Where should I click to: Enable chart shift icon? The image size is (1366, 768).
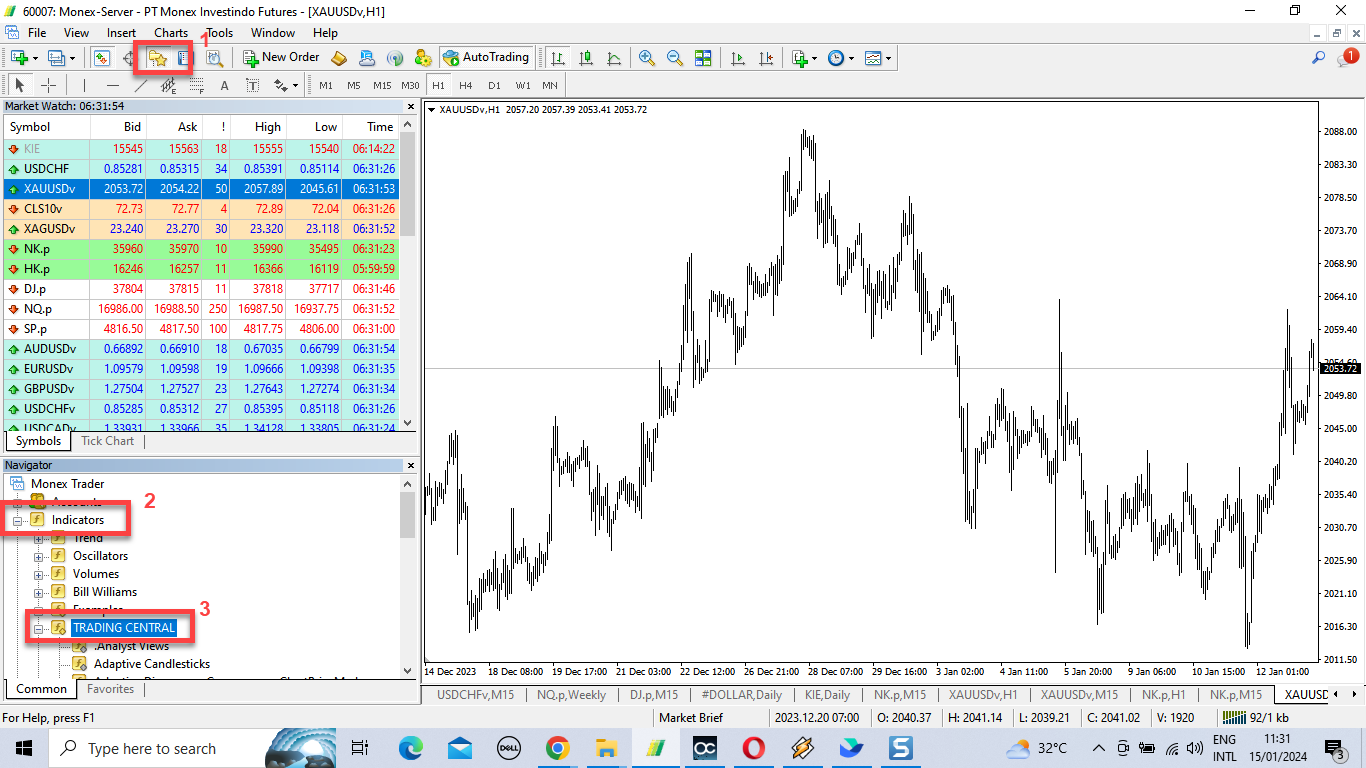(766, 58)
